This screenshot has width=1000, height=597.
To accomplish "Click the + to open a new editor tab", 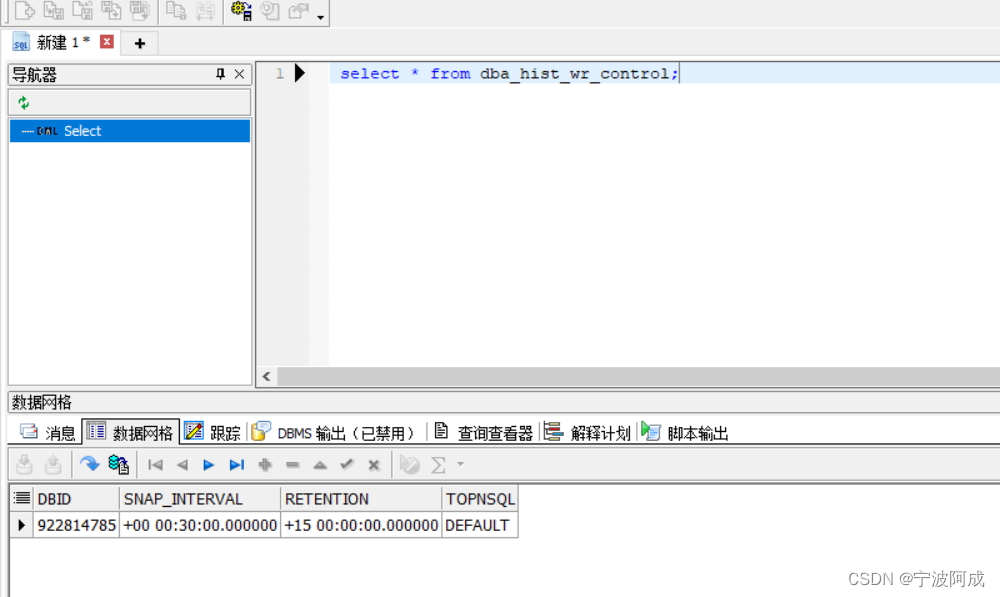I will pos(139,42).
